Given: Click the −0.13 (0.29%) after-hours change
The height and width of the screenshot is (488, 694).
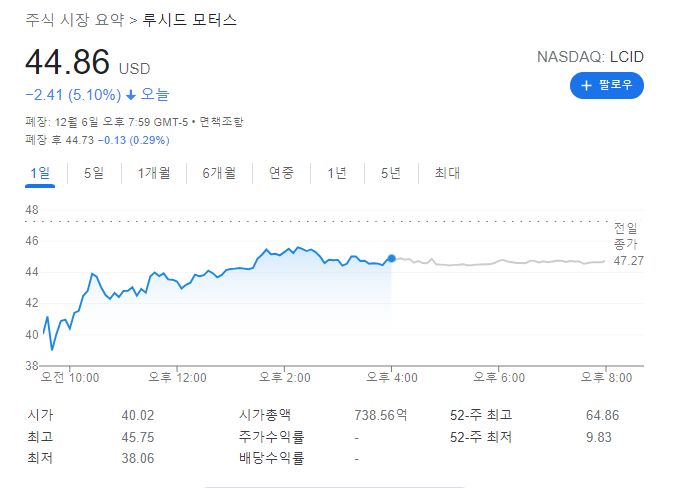Looking at the screenshot, I should click(134, 140).
